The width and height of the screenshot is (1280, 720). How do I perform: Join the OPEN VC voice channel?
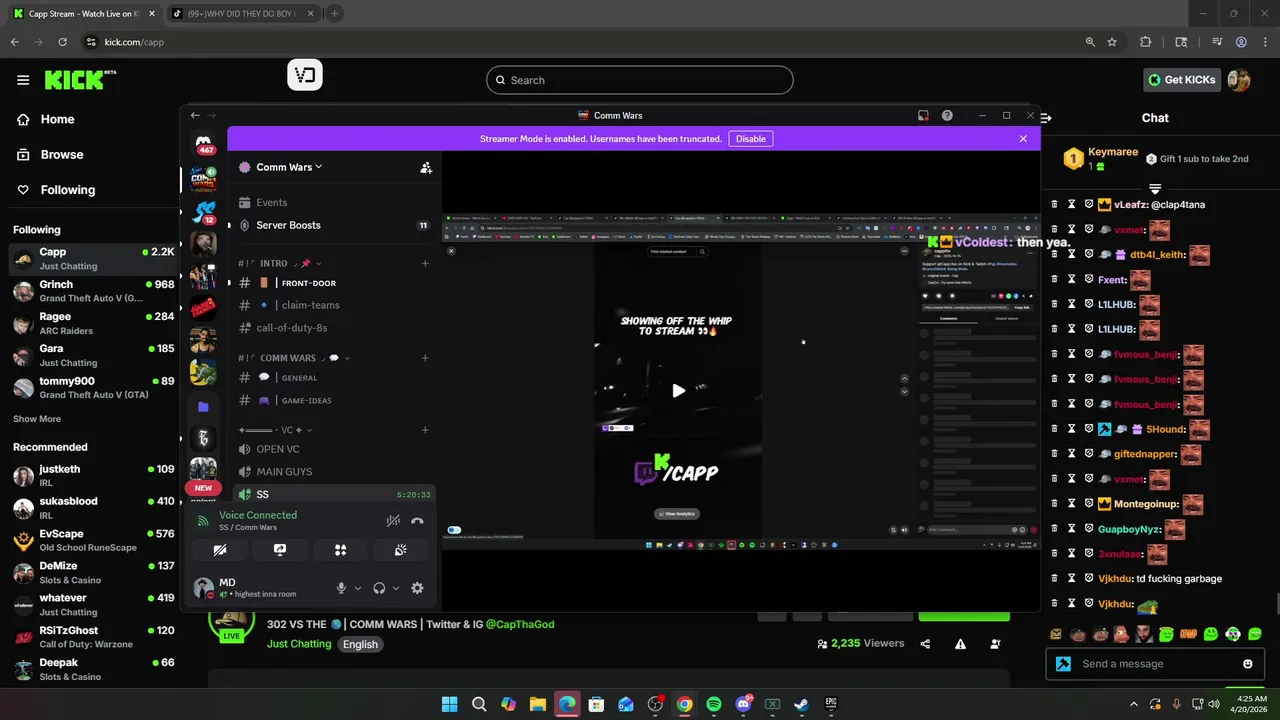(x=333, y=449)
